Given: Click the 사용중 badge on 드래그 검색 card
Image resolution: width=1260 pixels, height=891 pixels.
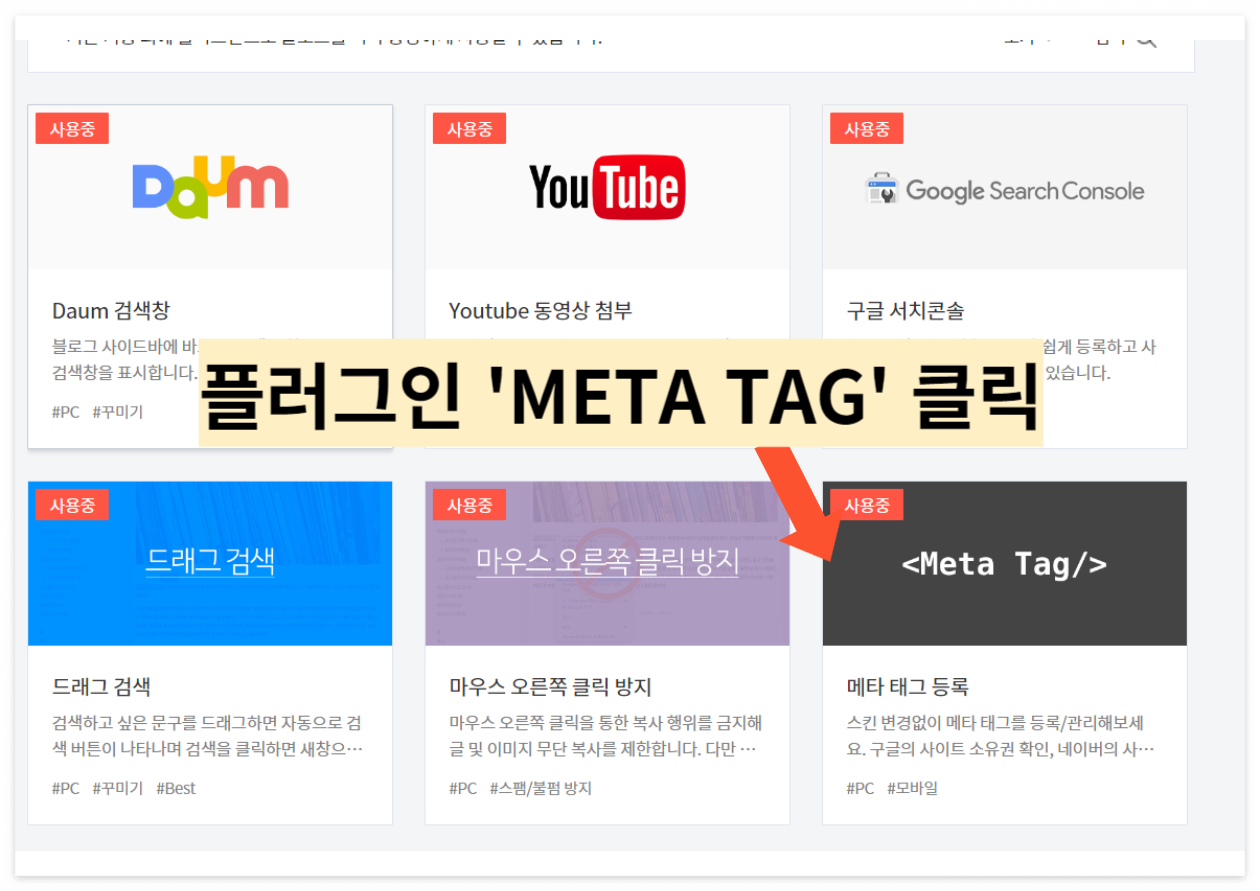Looking at the screenshot, I should (x=72, y=505).
